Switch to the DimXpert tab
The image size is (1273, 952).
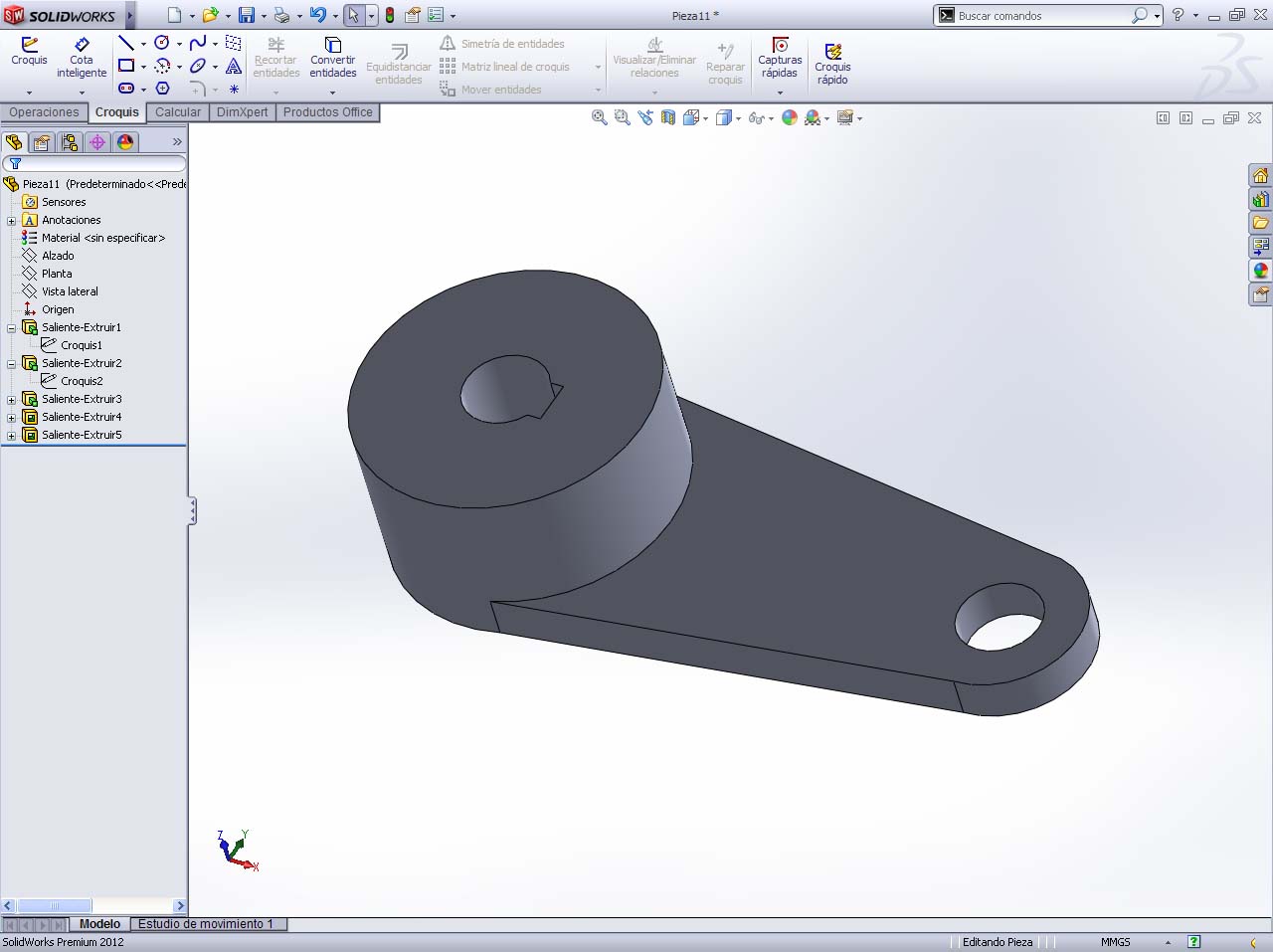(x=243, y=112)
